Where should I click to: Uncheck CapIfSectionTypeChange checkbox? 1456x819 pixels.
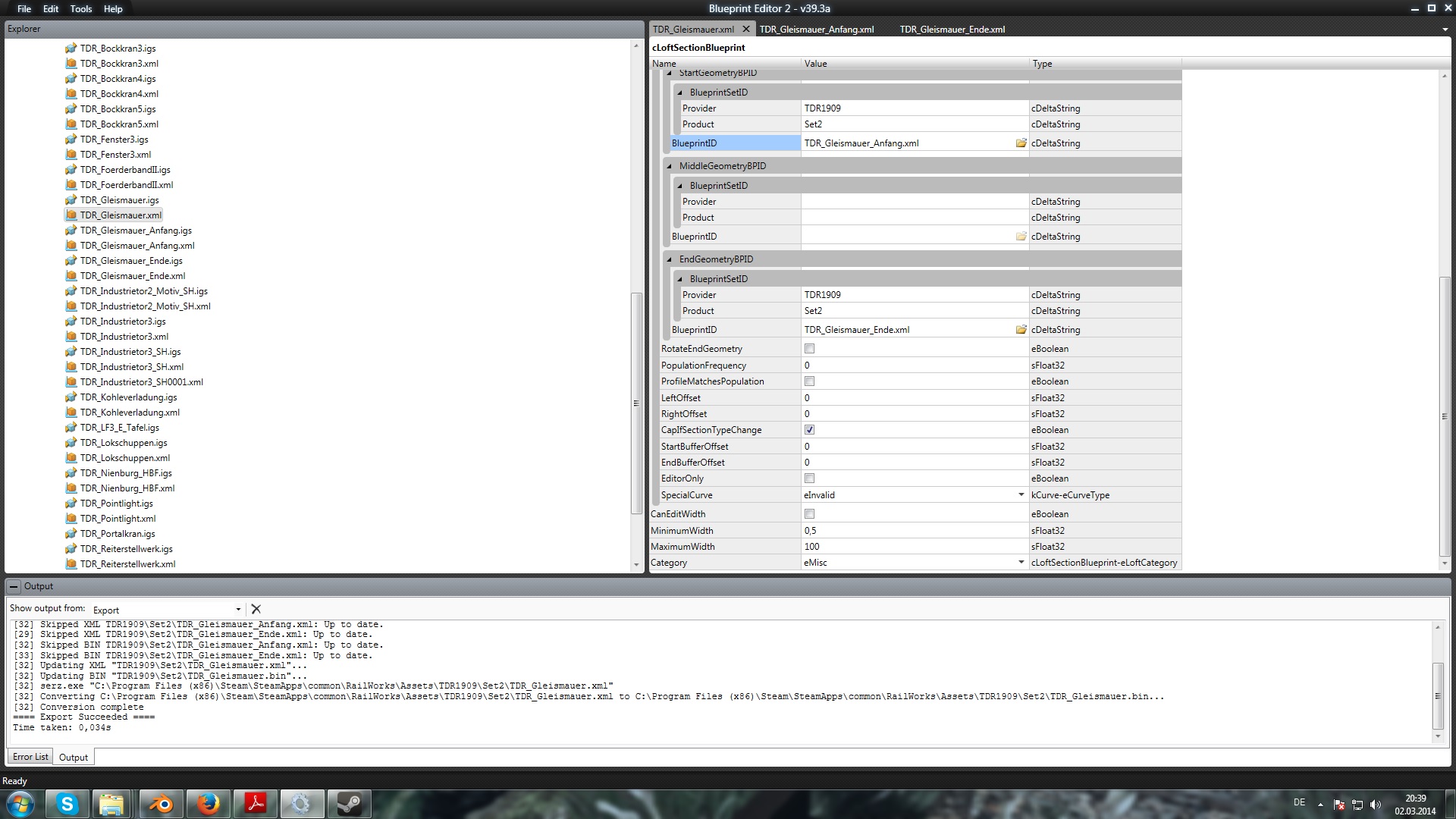click(x=809, y=430)
